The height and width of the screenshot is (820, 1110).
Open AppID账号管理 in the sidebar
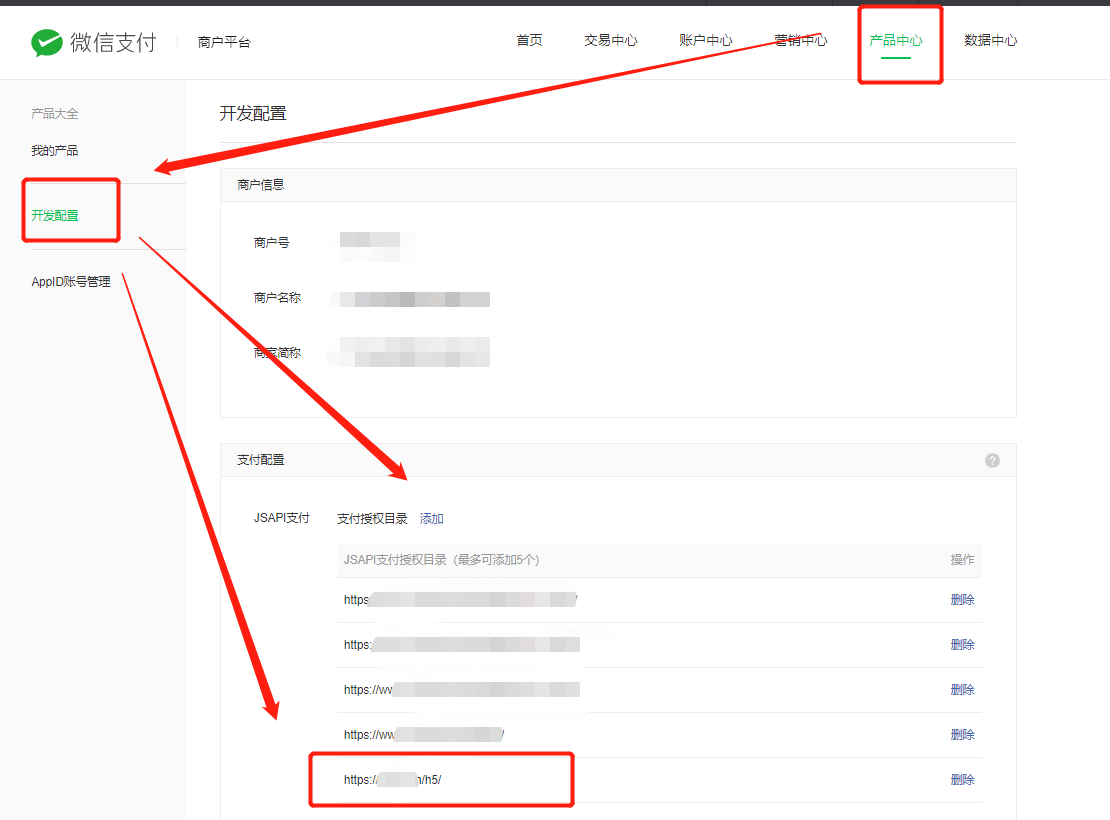(x=71, y=282)
